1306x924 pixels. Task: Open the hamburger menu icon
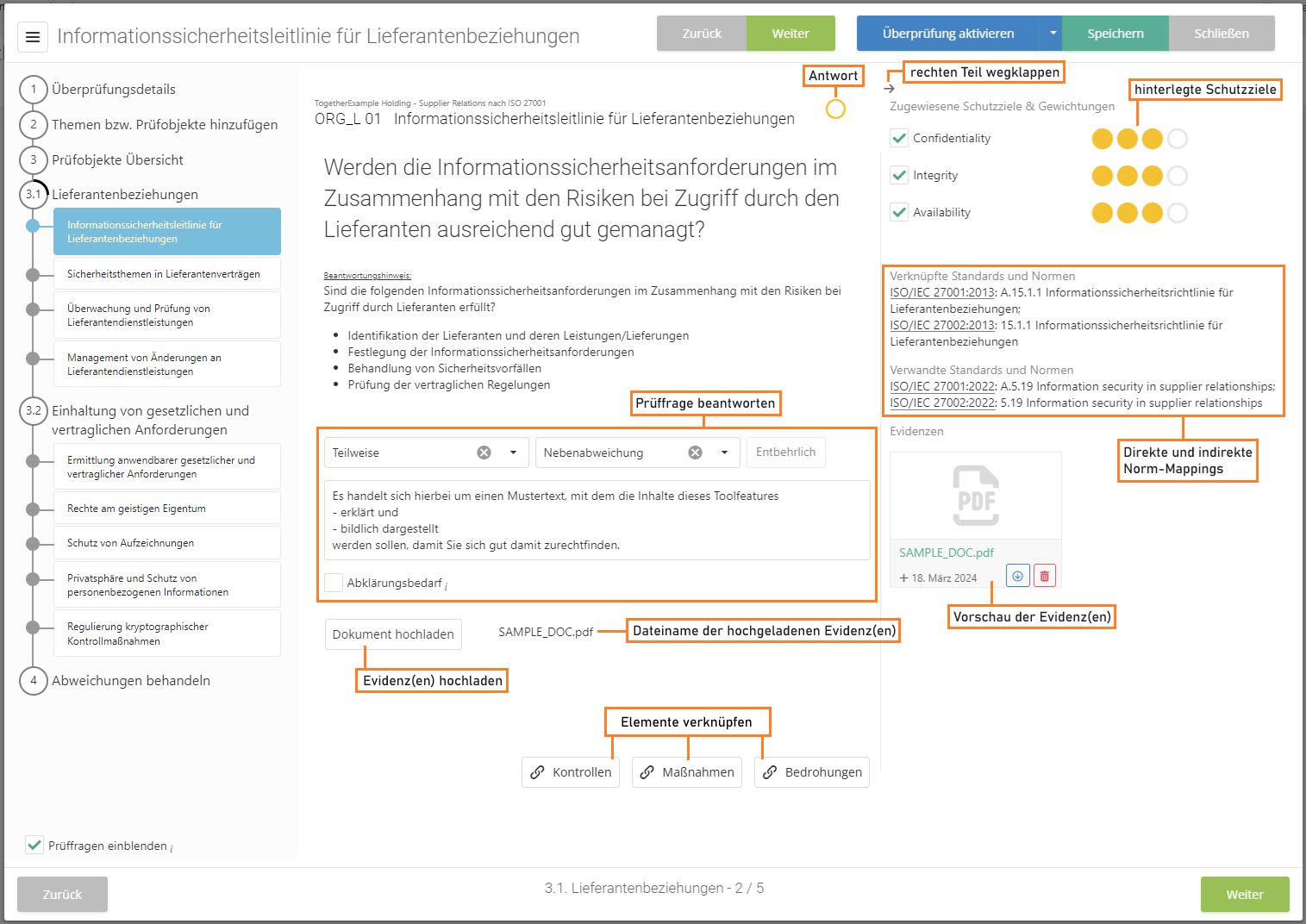(x=33, y=37)
